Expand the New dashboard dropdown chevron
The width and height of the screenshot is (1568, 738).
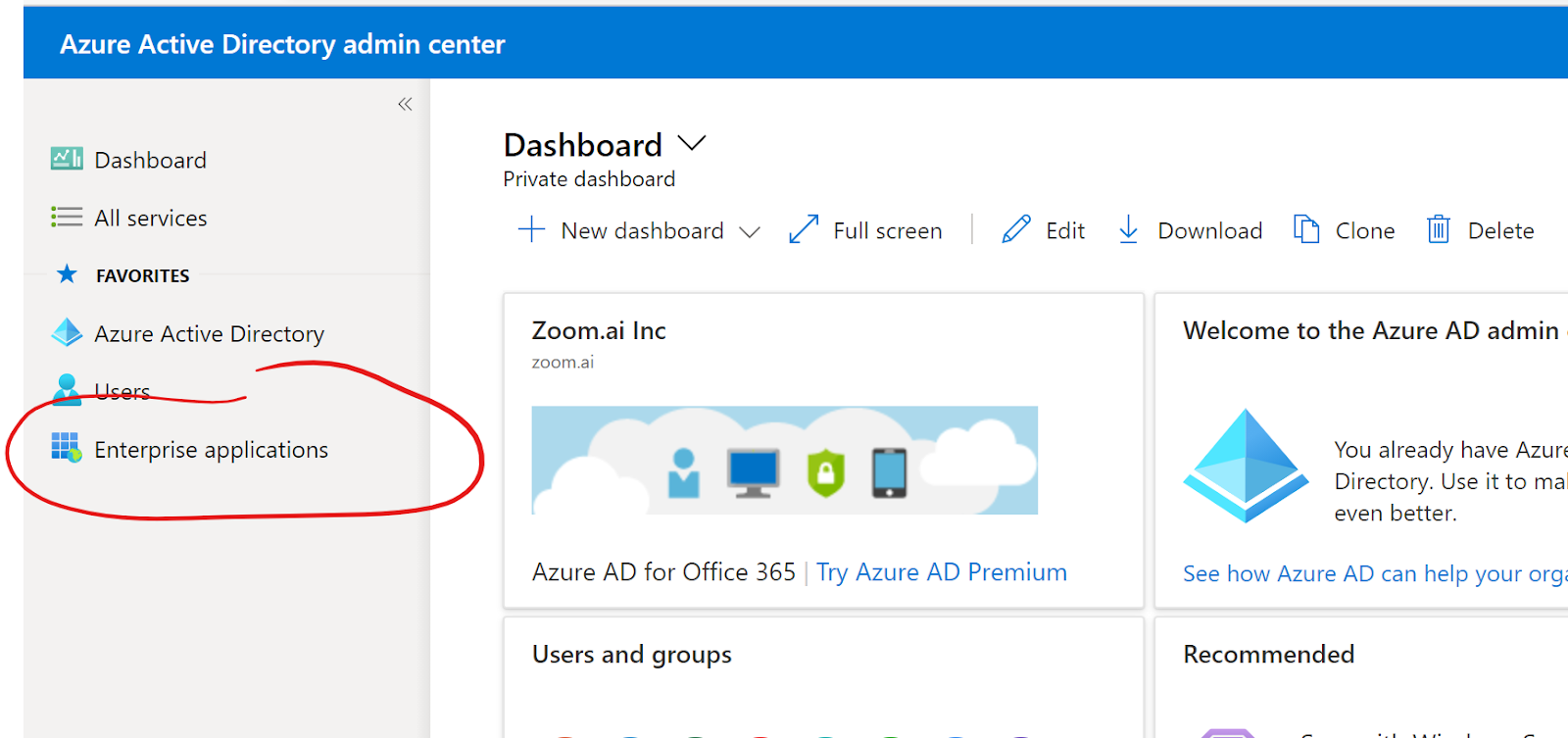[x=750, y=232]
